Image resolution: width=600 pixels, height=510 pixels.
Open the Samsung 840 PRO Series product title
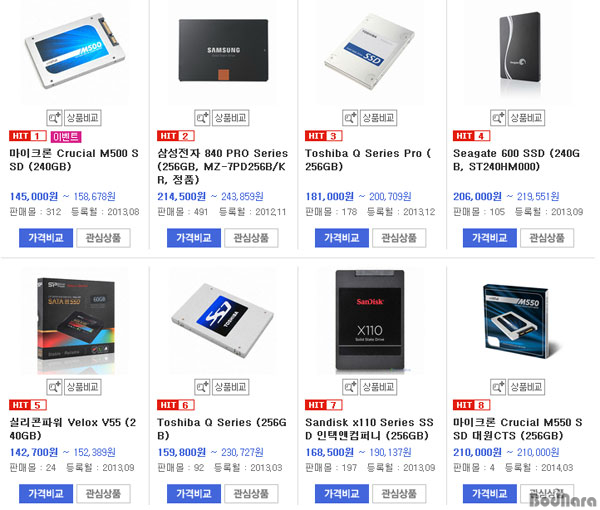click(222, 166)
